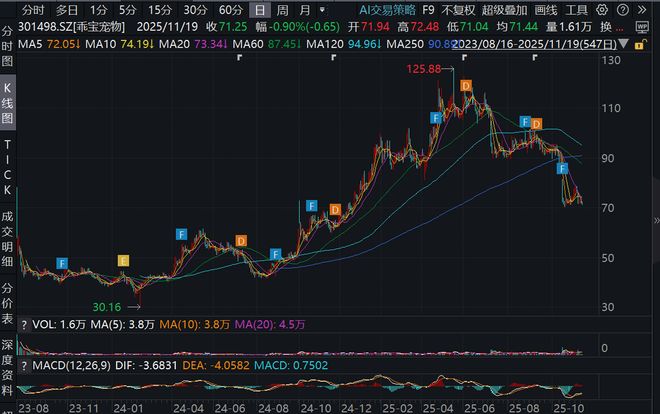The width and height of the screenshot is (660, 414).
Task: Click the DEA: -4.0582 value
Action: 216,366
